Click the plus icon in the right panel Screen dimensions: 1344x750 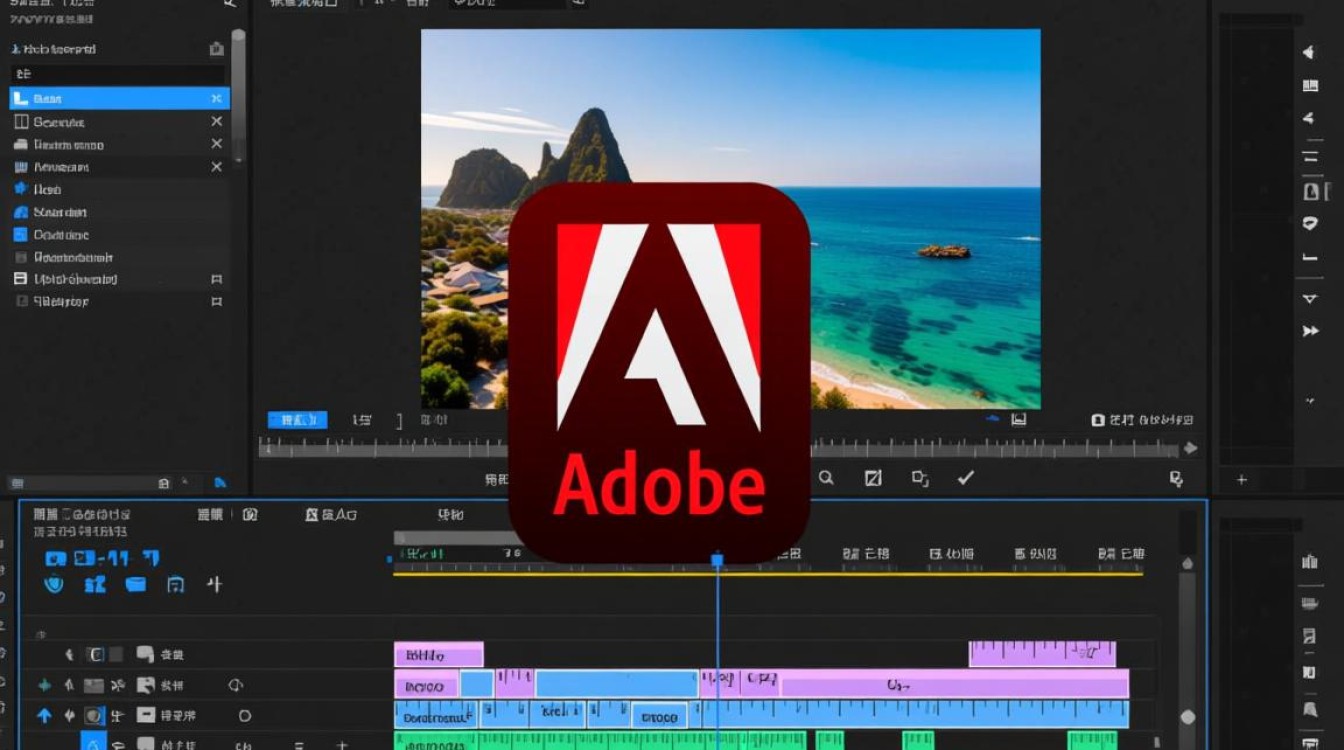[1242, 480]
